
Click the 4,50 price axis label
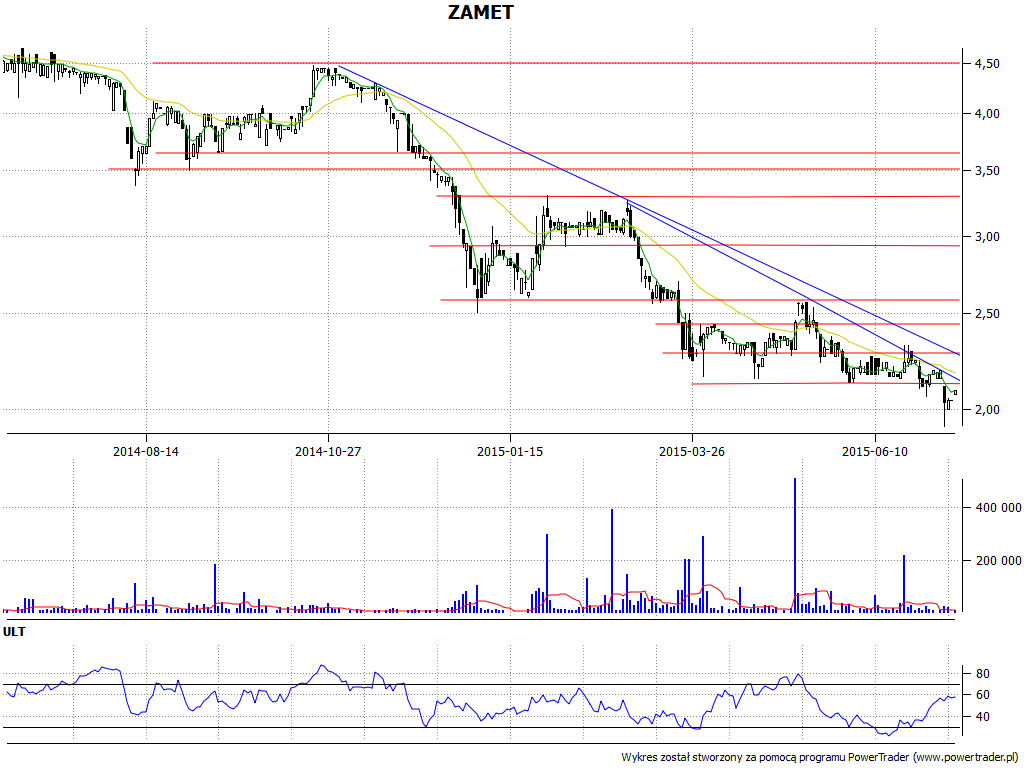(x=986, y=63)
